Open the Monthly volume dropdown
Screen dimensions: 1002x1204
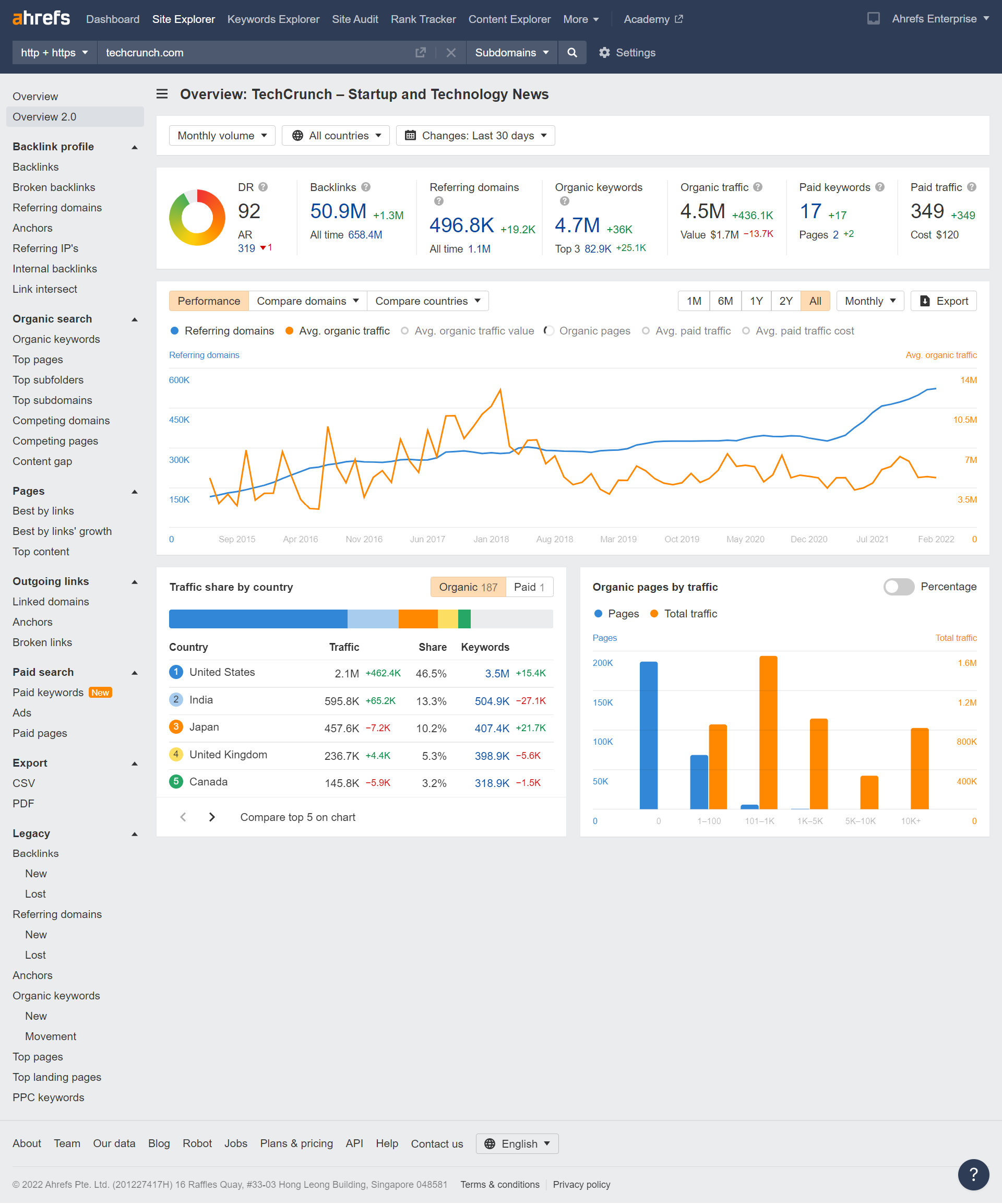222,136
